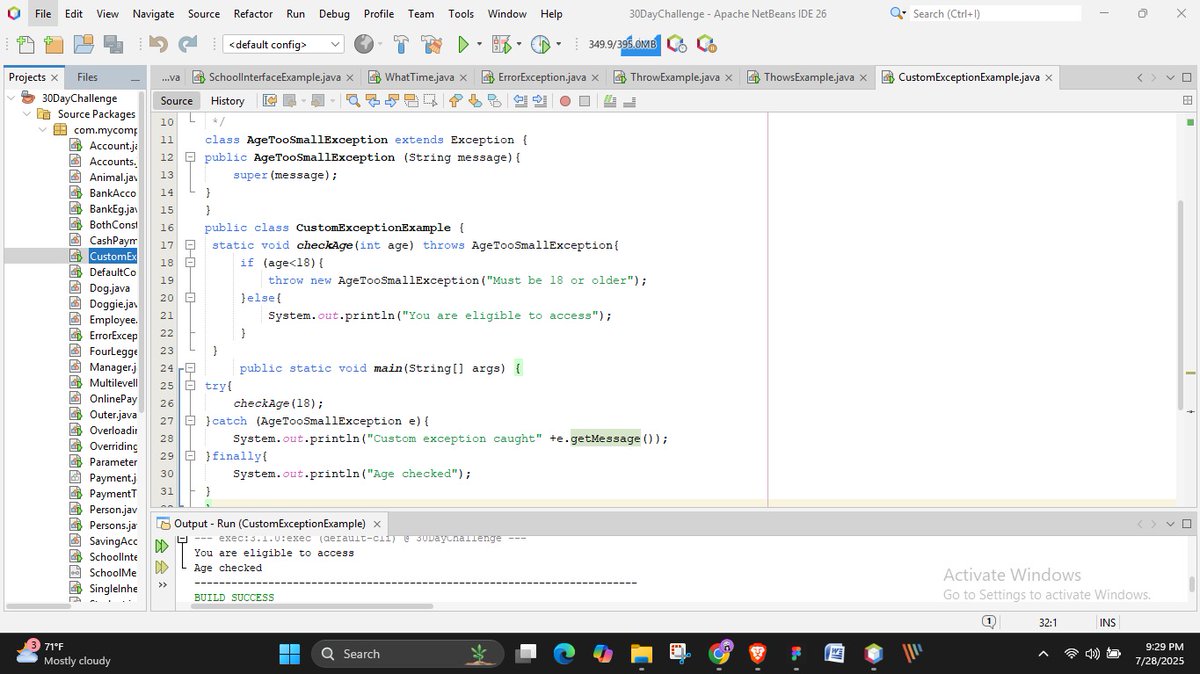Screen dimensions: 1200x674
Task: Collapse the com.mycomp package node
Action: tap(41, 130)
